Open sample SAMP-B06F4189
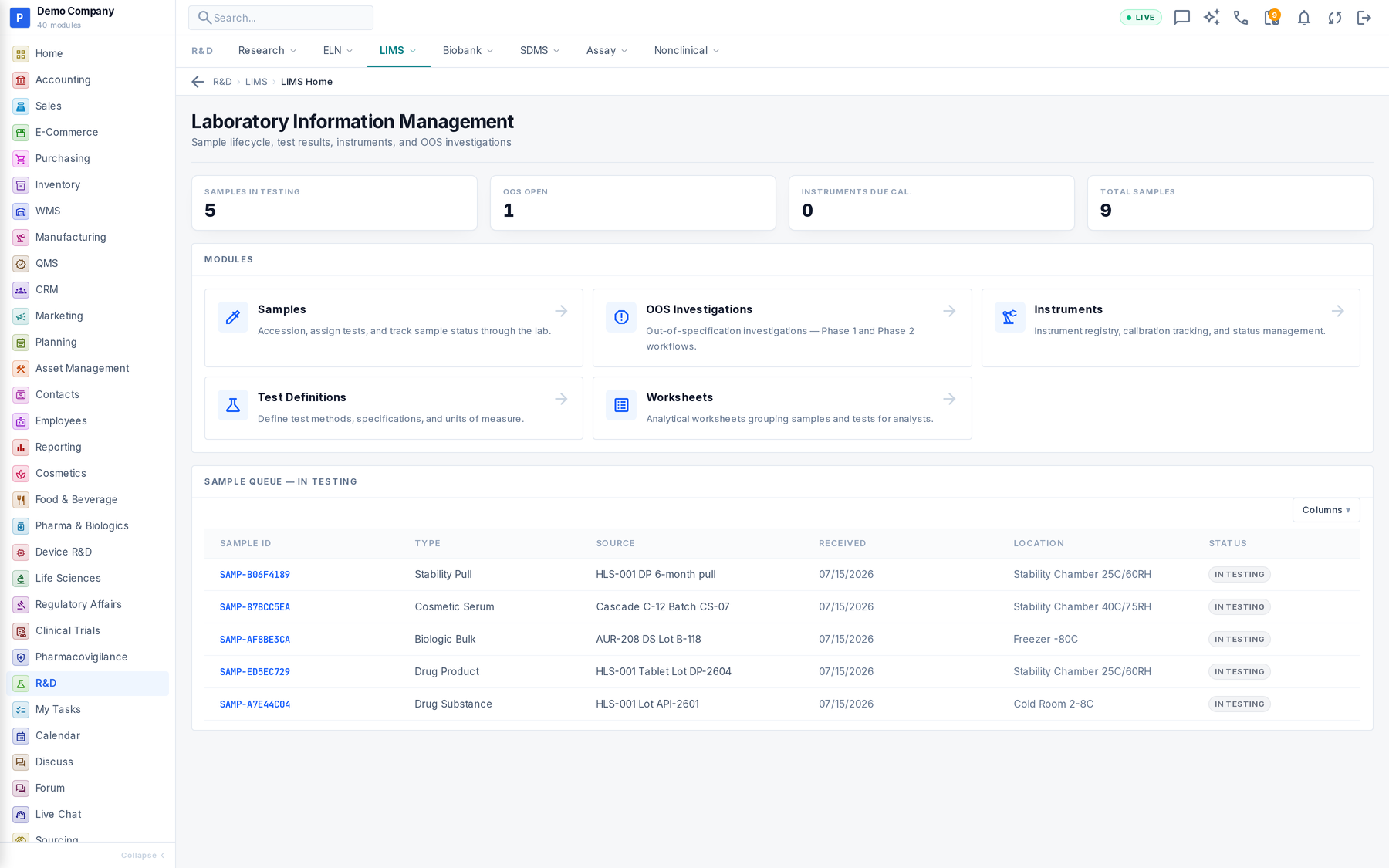This screenshot has height=868, width=1389. pyautogui.click(x=255, y=575)
